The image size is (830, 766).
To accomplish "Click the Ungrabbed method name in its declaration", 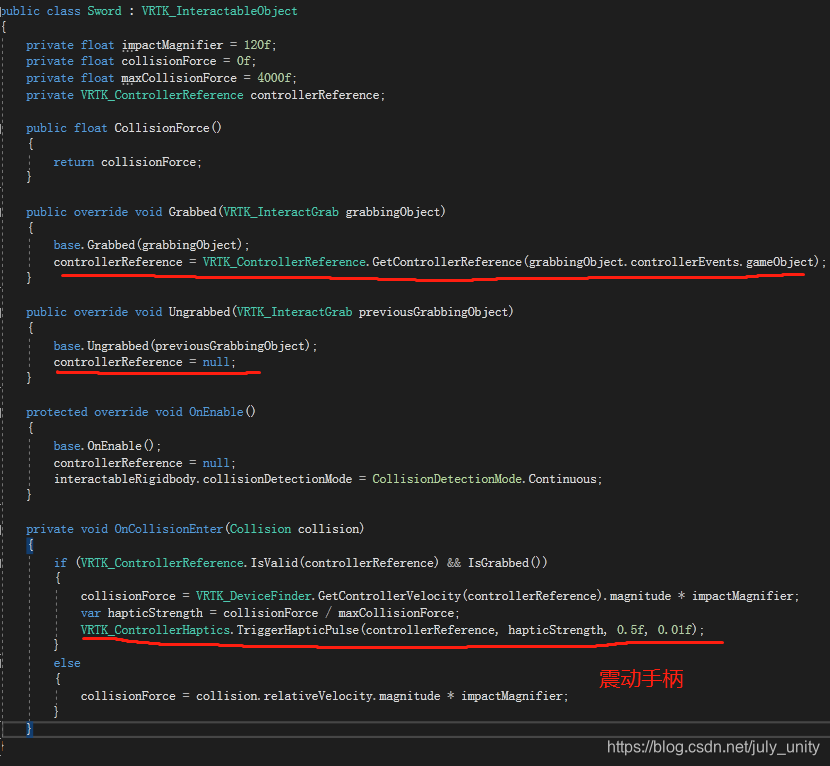I will click(x=200, y=312).
